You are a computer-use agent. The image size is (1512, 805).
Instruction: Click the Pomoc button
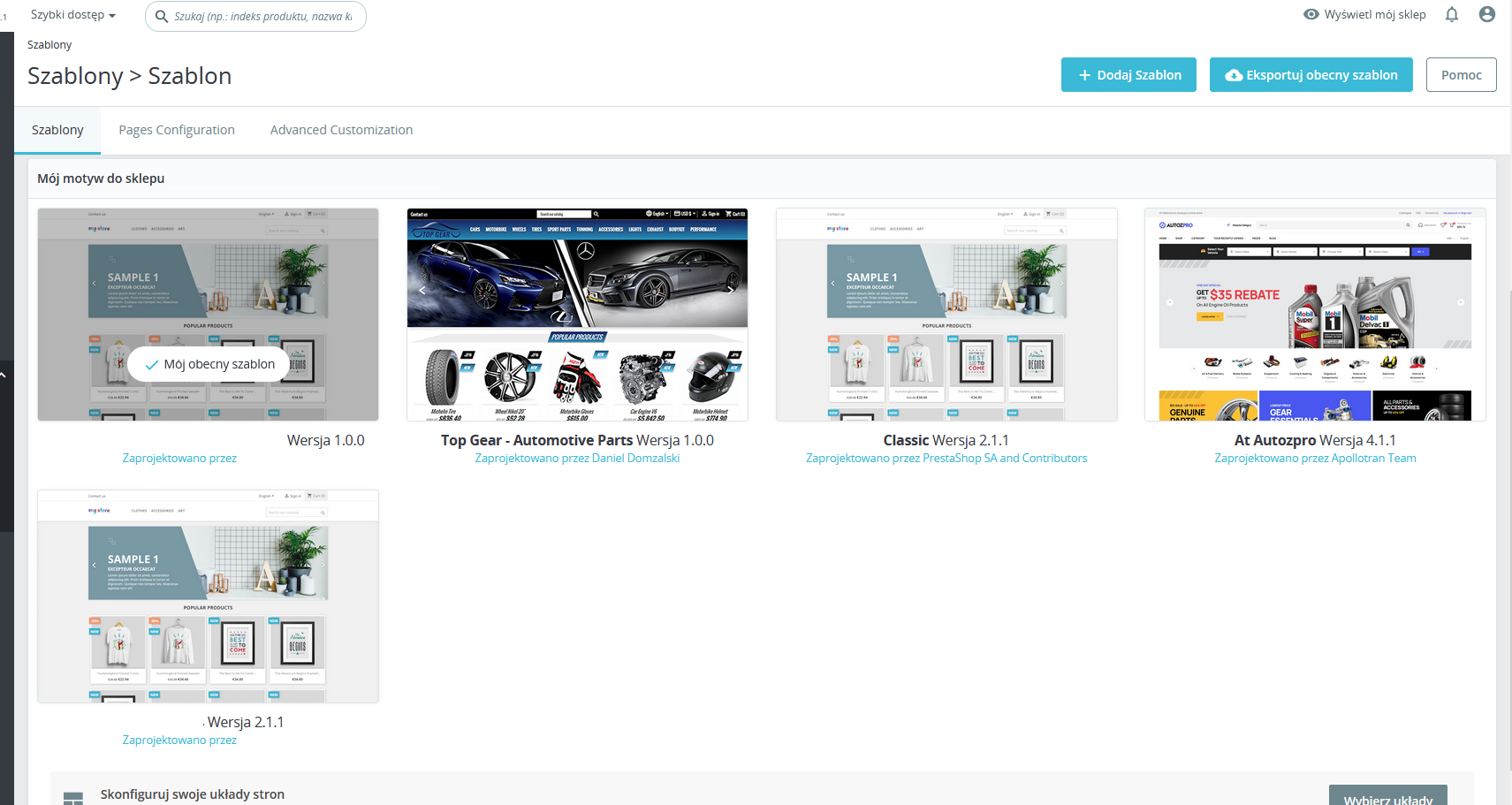[x=1461, y=75]
